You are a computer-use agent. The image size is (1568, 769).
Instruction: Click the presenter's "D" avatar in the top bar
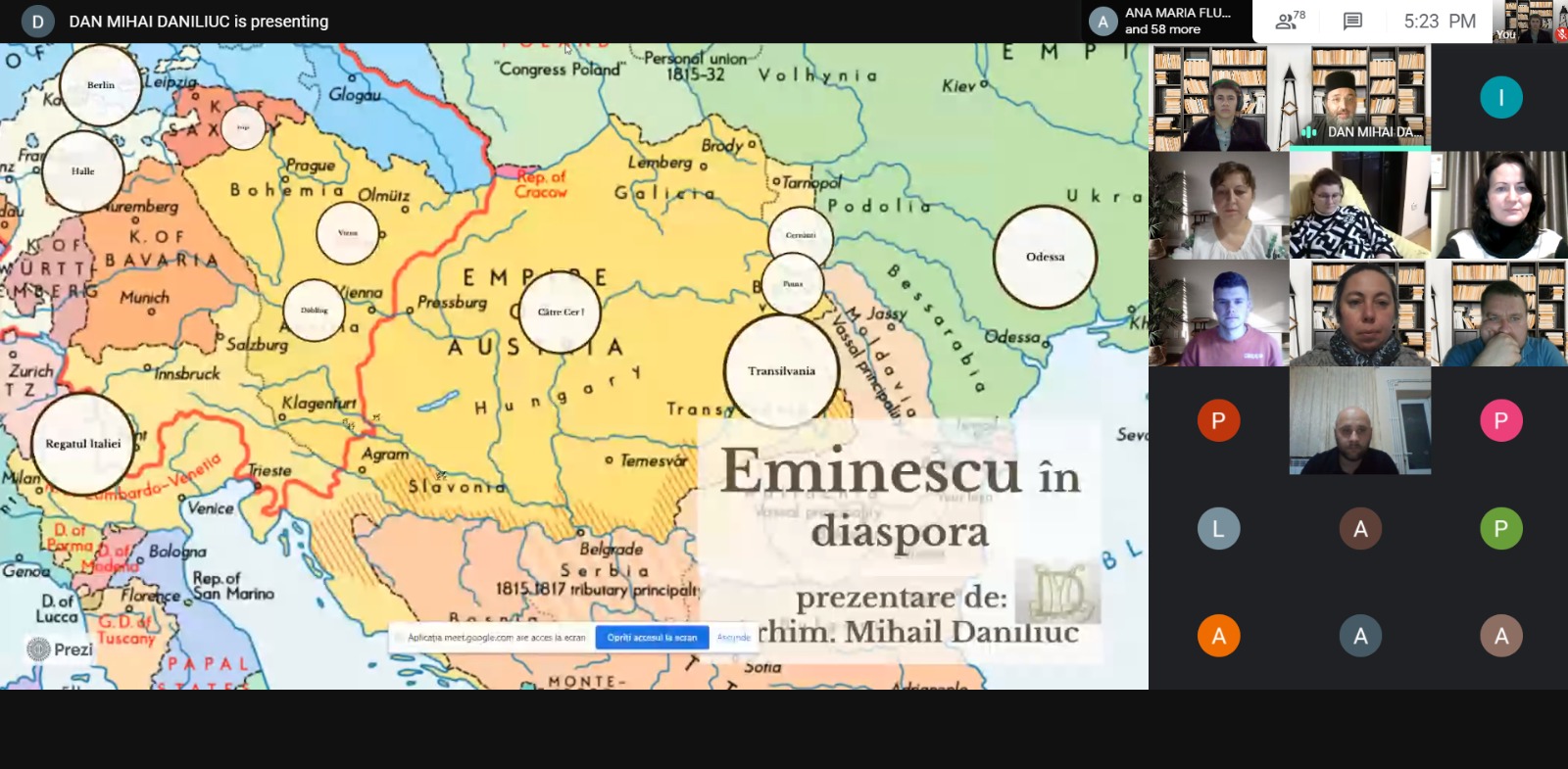pyautogui.click(x=37, y=22)
